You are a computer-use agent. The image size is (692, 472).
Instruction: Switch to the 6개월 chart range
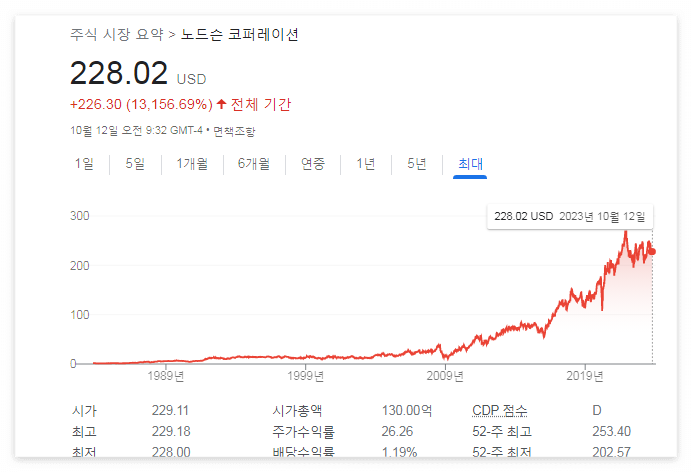254,164
